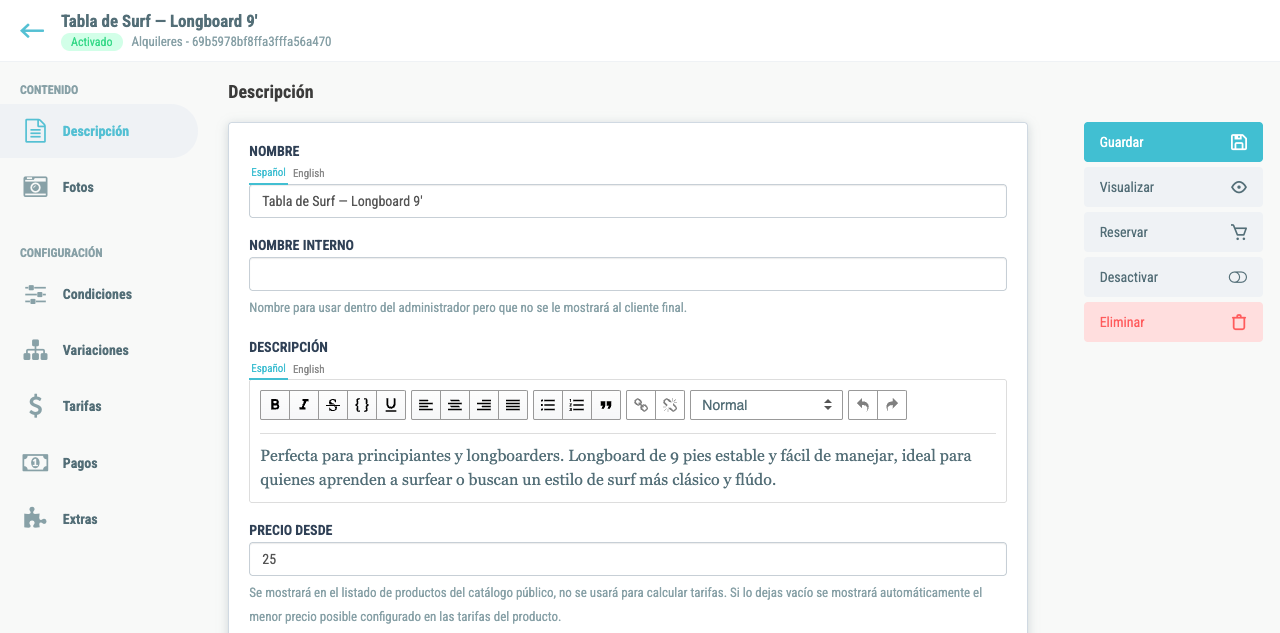
Task: Click the 'Descripción' page heading
Action: [x=271, y=92]
